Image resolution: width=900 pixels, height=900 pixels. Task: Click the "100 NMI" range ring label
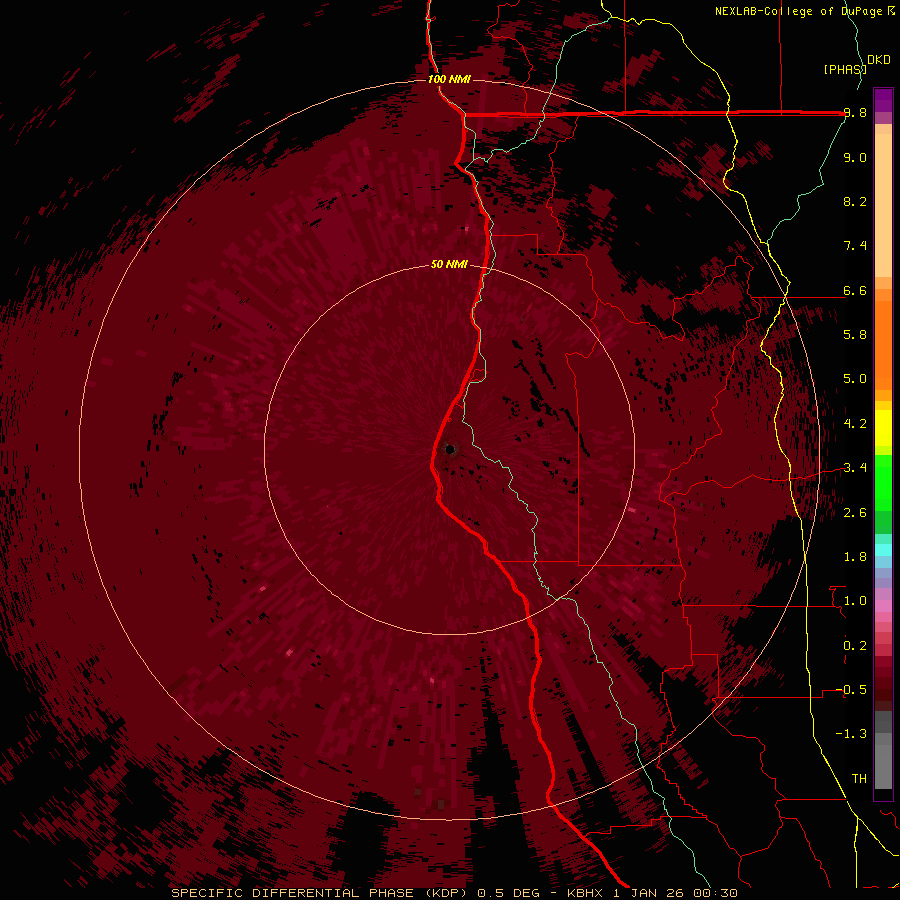449,79
